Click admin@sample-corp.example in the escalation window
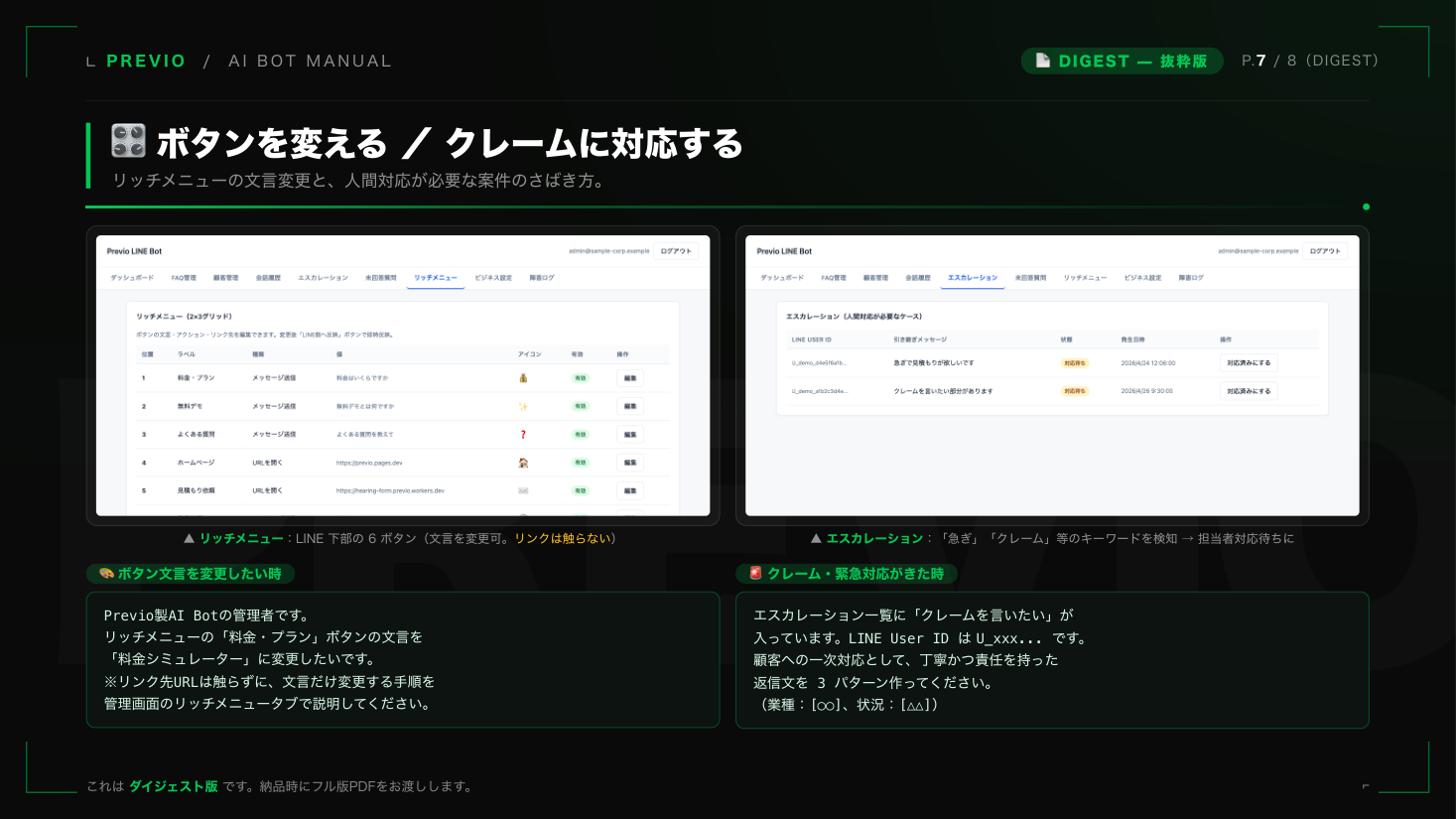 pyautogui.click(x=1258, y=251)
